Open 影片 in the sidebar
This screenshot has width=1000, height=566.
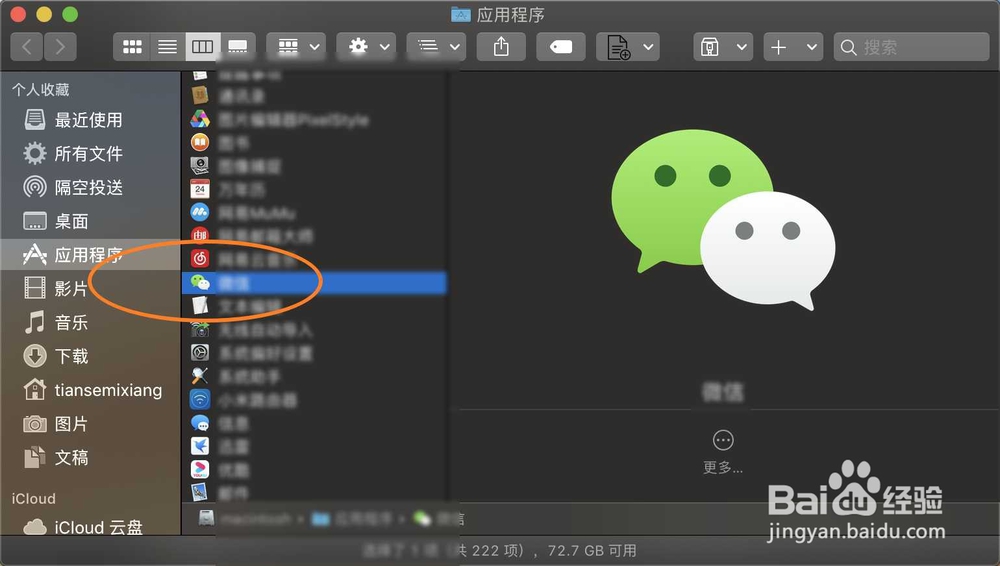pos(90,288)
